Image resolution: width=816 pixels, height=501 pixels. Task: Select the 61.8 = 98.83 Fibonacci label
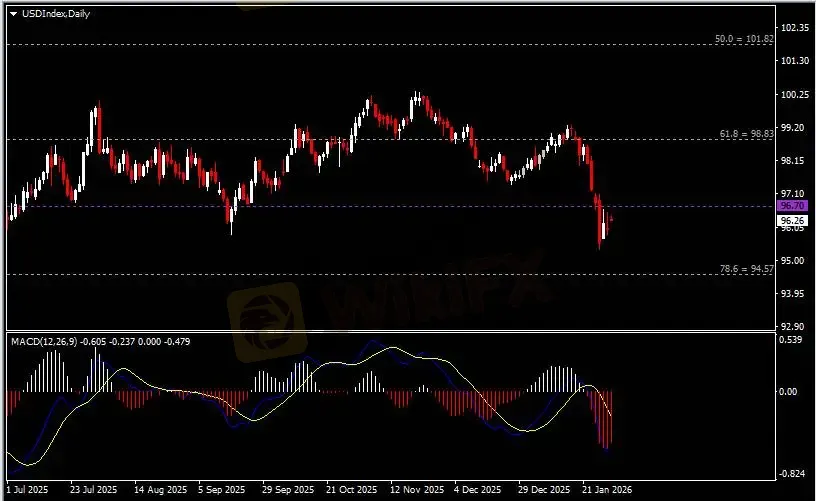click(x=746, y=132)
